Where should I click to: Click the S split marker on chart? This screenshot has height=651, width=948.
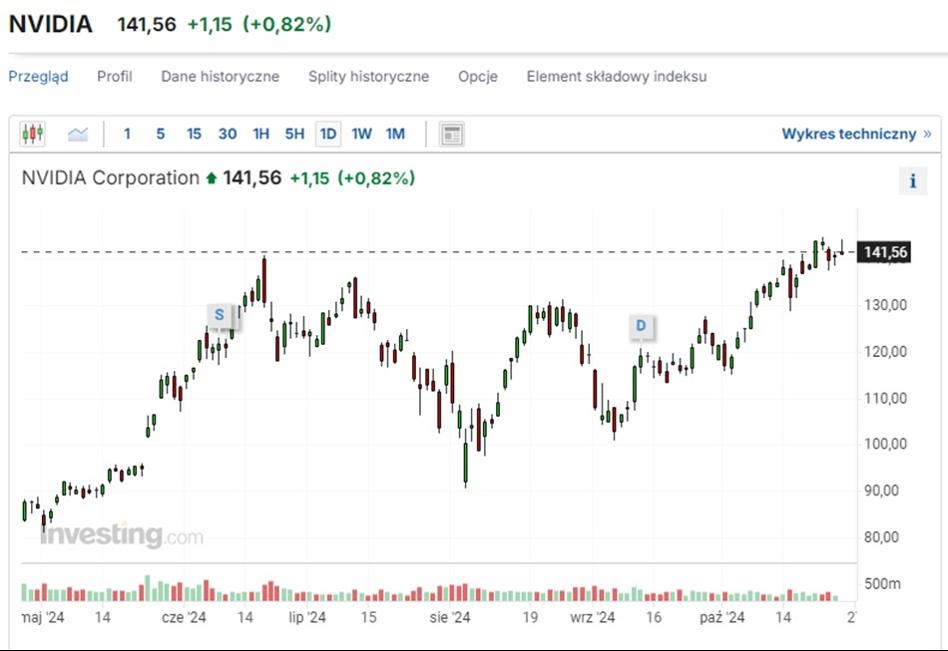pos(219,314)
